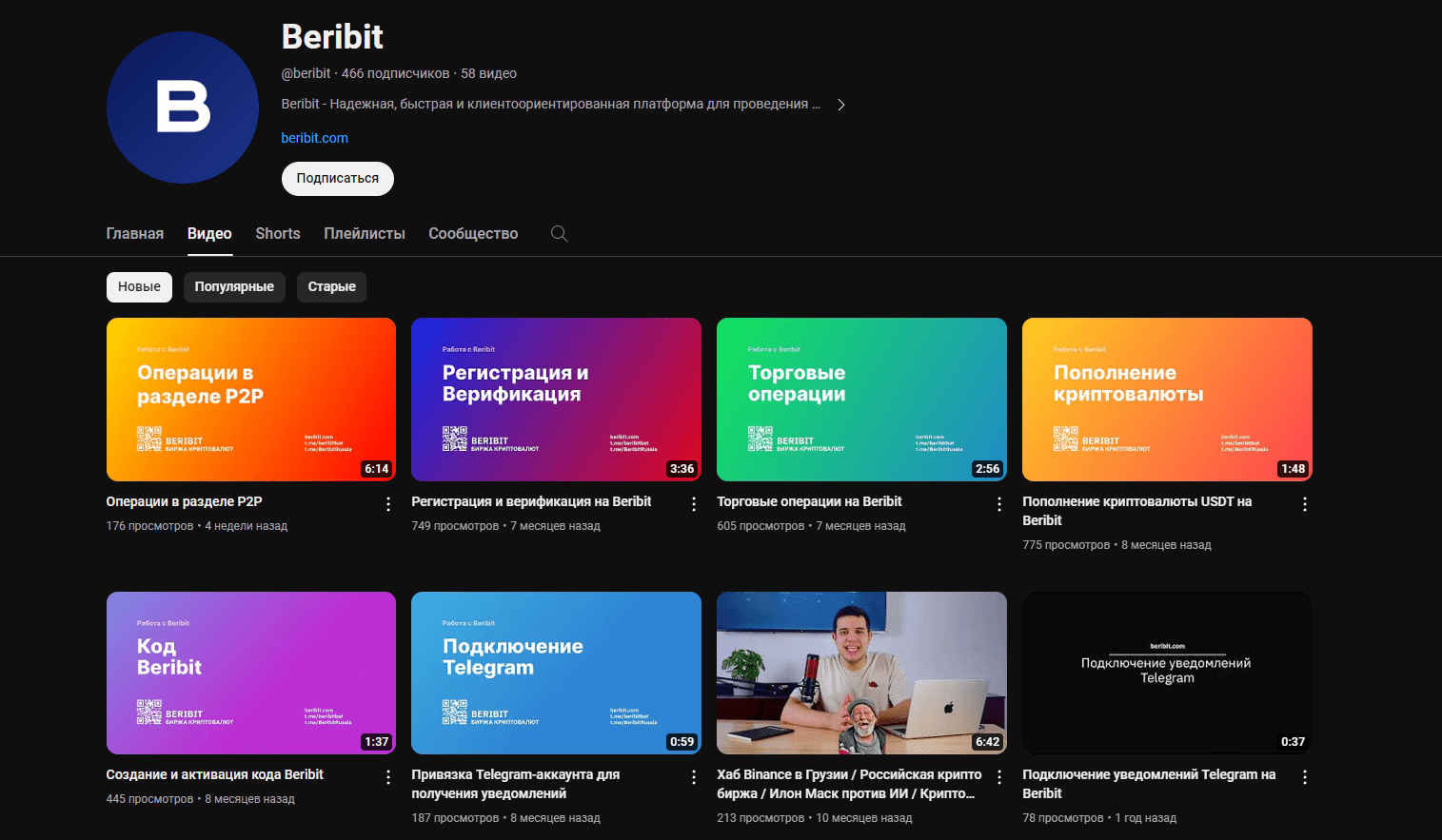Open title Подключение уведомлений Telegram на Beribit
Image resolution: width=1442 pixels, height=840 pixels.
tap(1149, 784)
